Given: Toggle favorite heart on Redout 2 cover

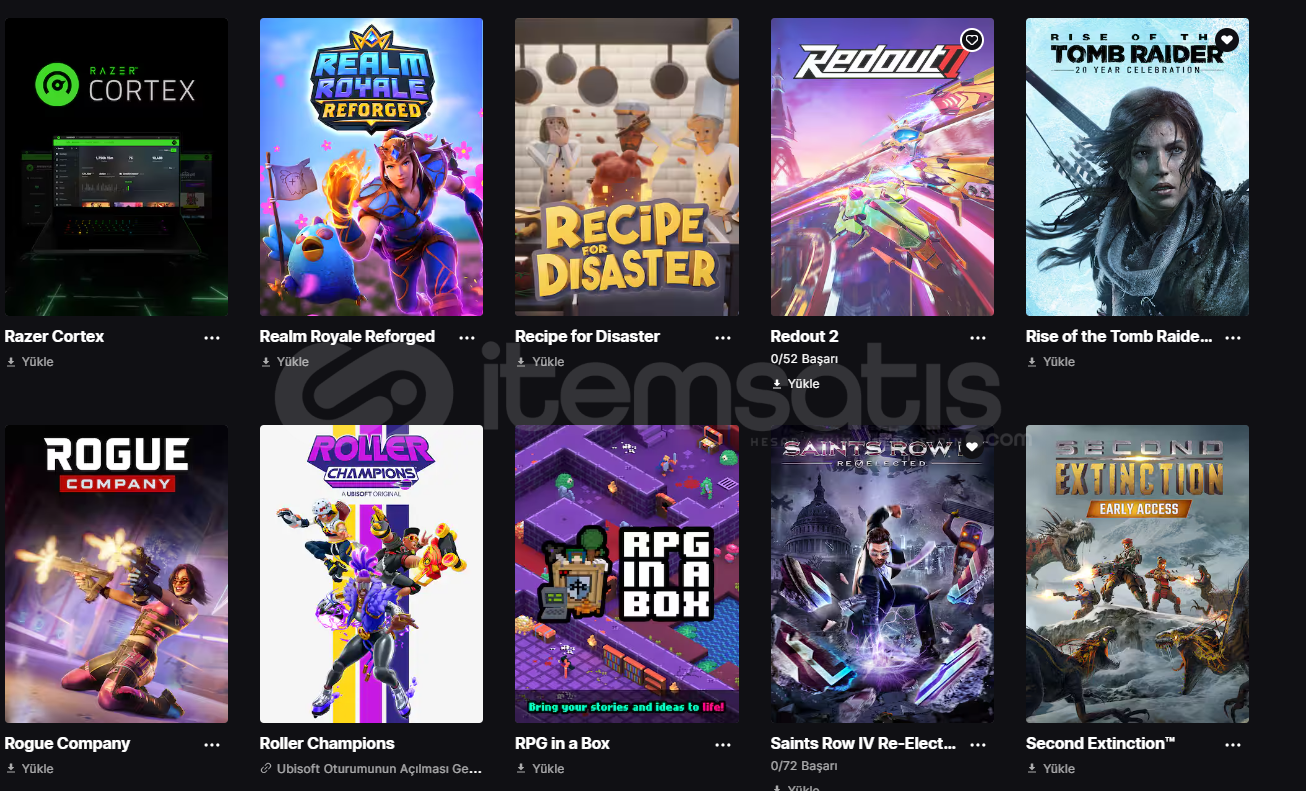Looking at the screenshot, I should point(972,40).
